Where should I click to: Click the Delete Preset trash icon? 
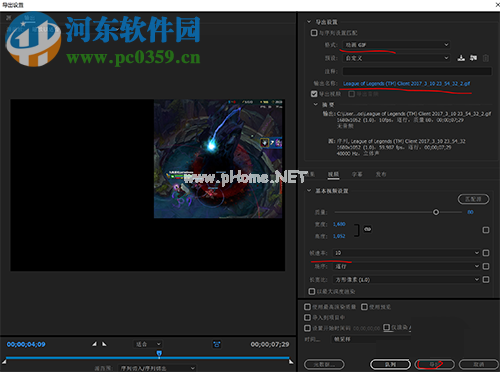click(x=486, y=58)
